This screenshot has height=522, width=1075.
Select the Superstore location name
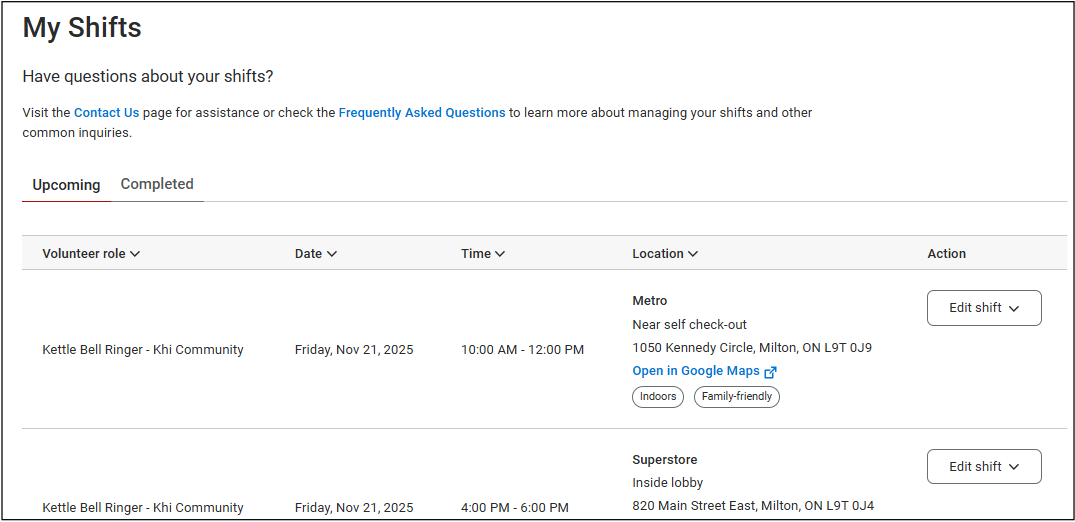tap(664, 460)
